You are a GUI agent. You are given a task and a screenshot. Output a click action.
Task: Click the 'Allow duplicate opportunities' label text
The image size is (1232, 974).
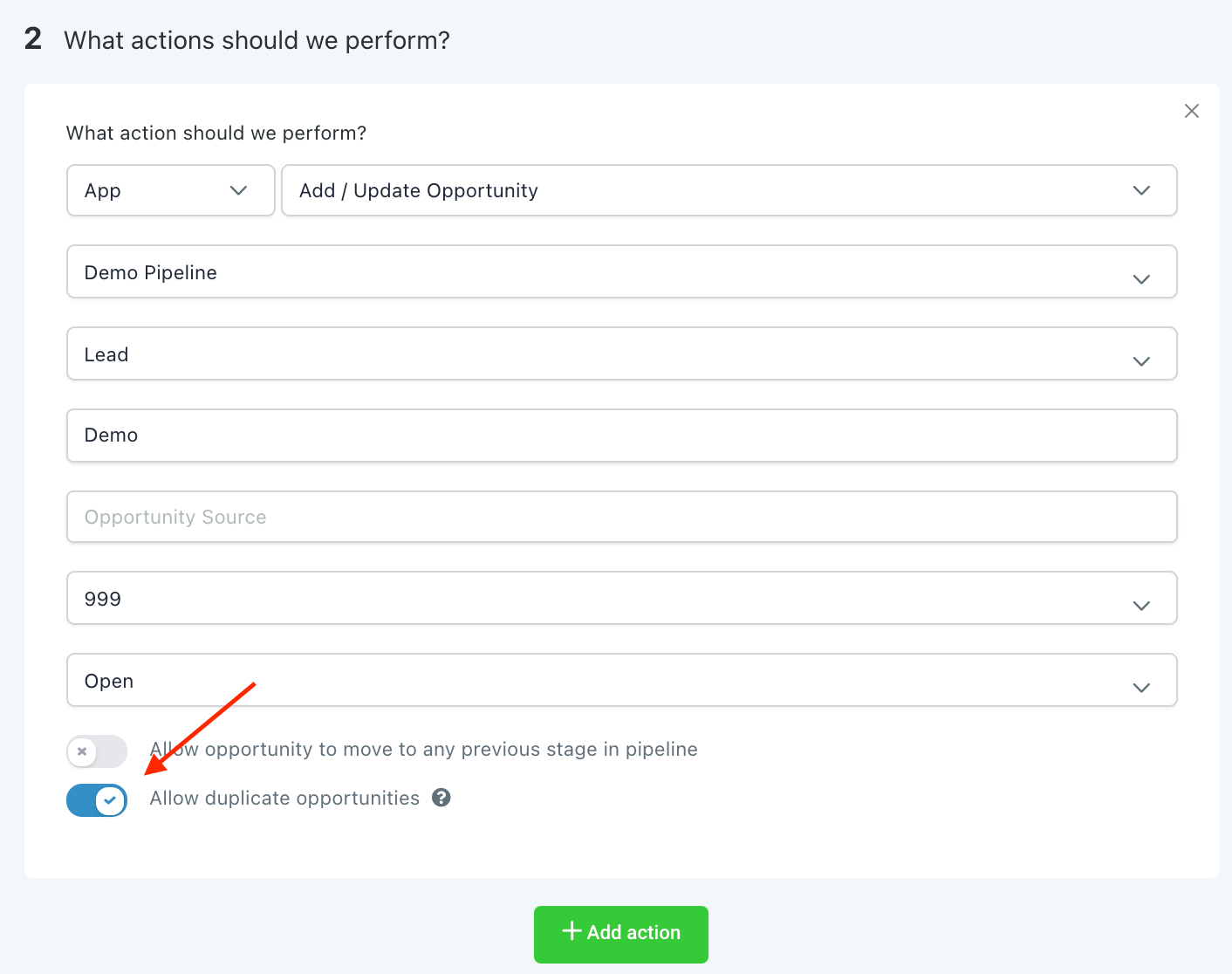(x=284, y=799)
